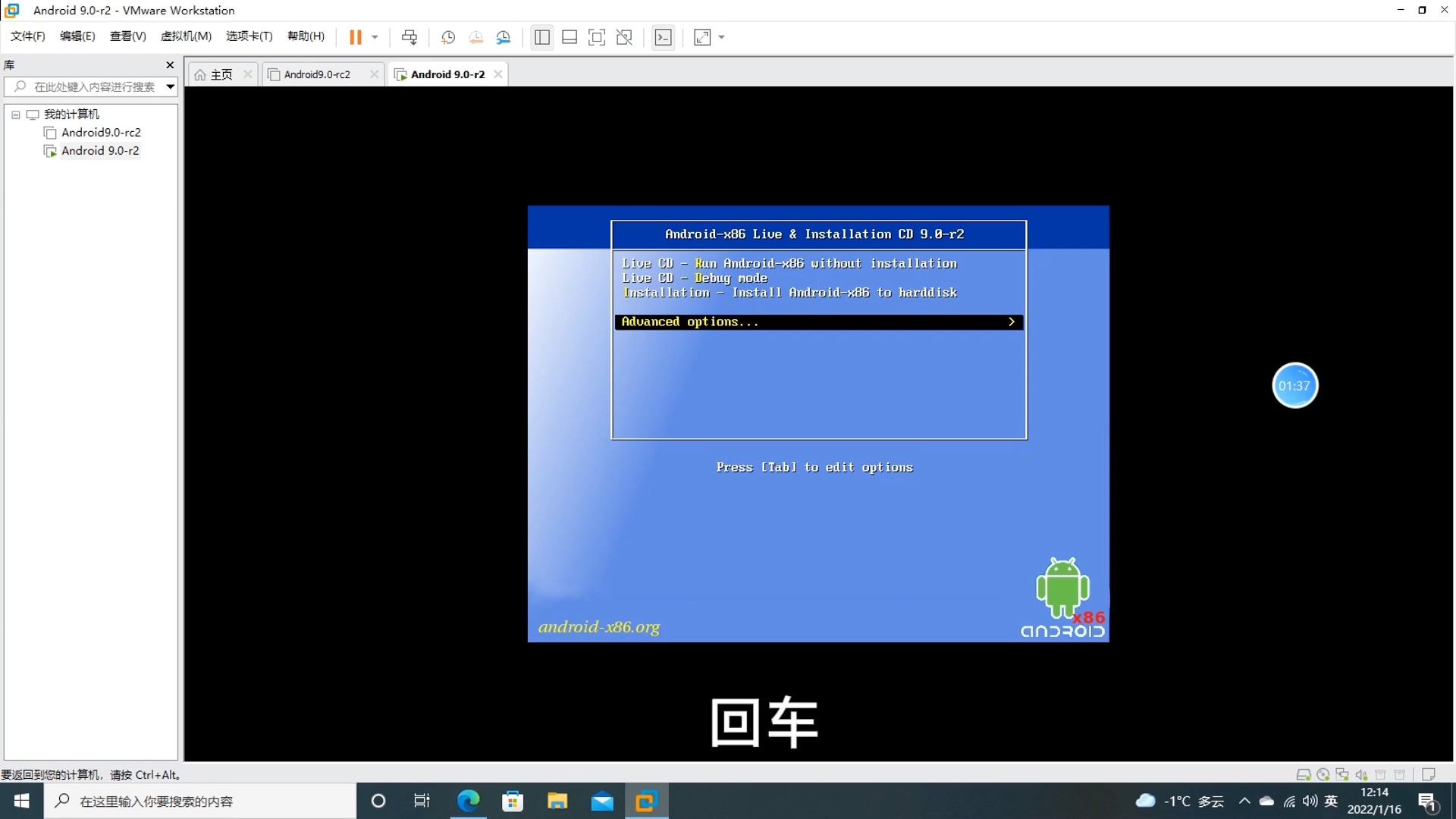Open the OneDrive cloud tray icon

pyautogui.click(x=1266, y=801)
